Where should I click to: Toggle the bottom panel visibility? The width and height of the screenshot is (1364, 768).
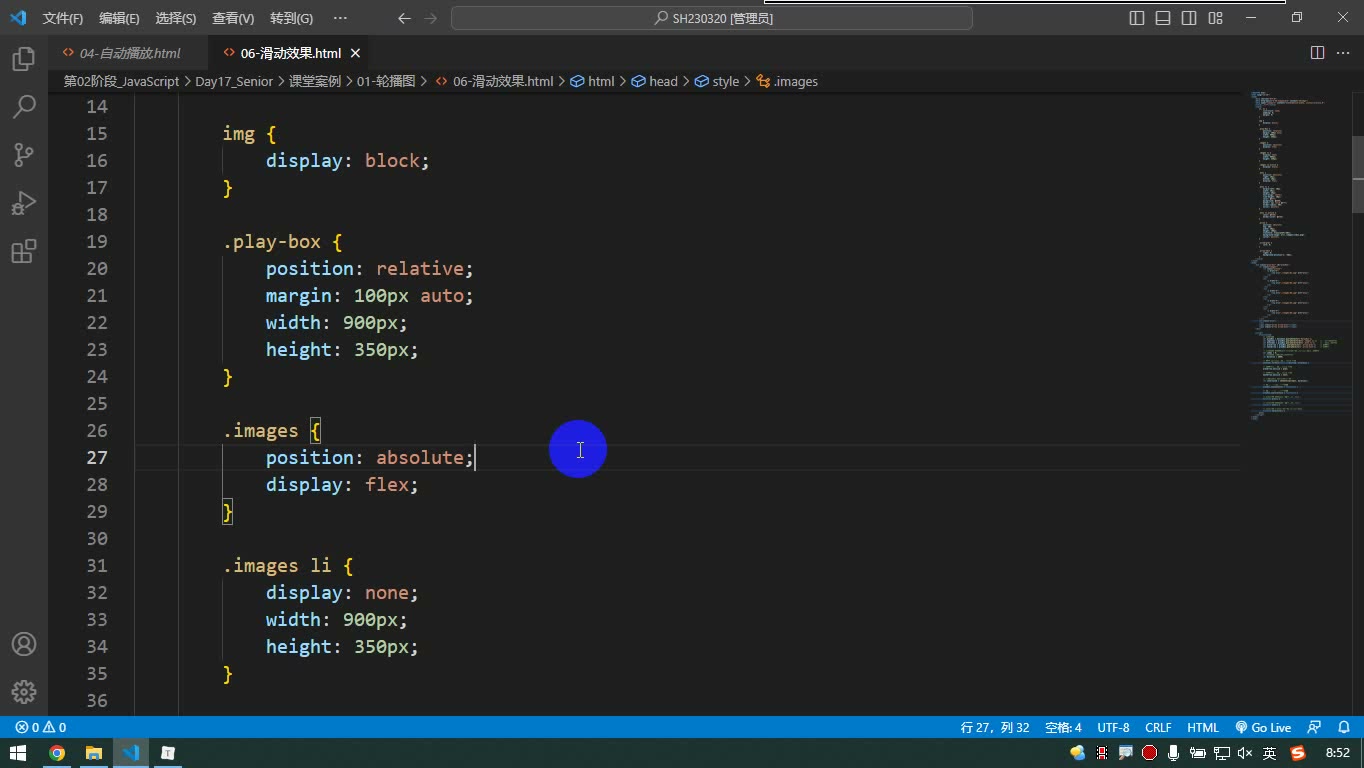[1163, 18]
